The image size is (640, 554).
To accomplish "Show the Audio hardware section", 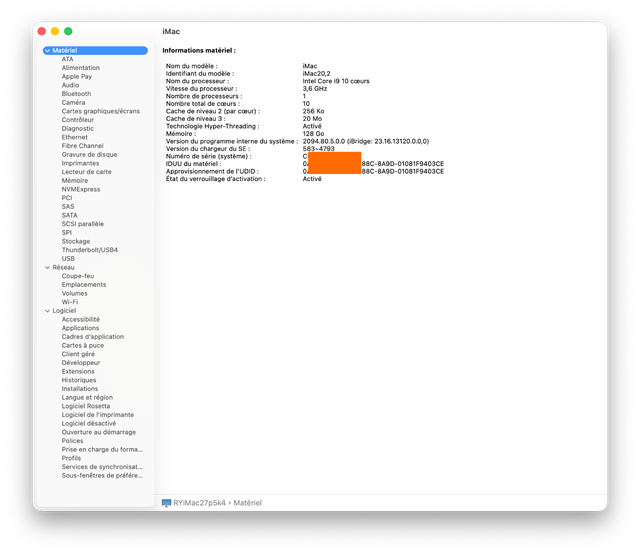I will pos(70,85).
